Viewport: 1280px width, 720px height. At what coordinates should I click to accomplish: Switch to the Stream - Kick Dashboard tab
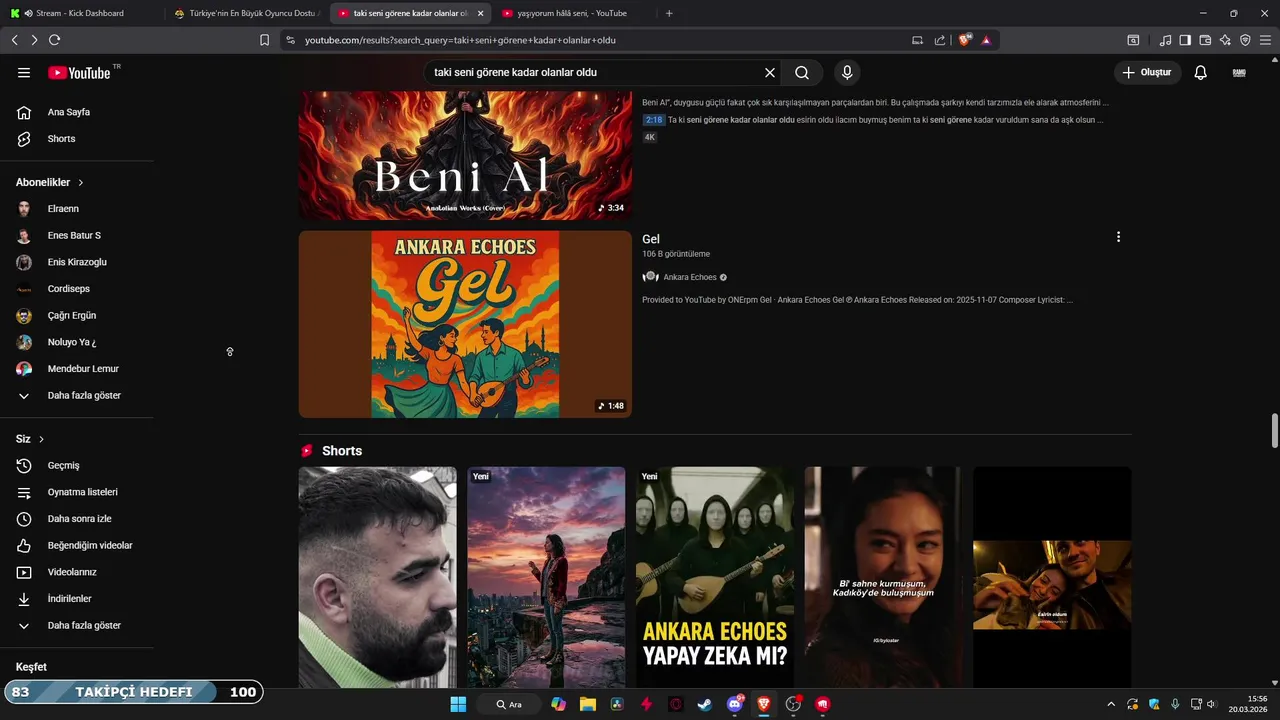[x=80, y=13]
